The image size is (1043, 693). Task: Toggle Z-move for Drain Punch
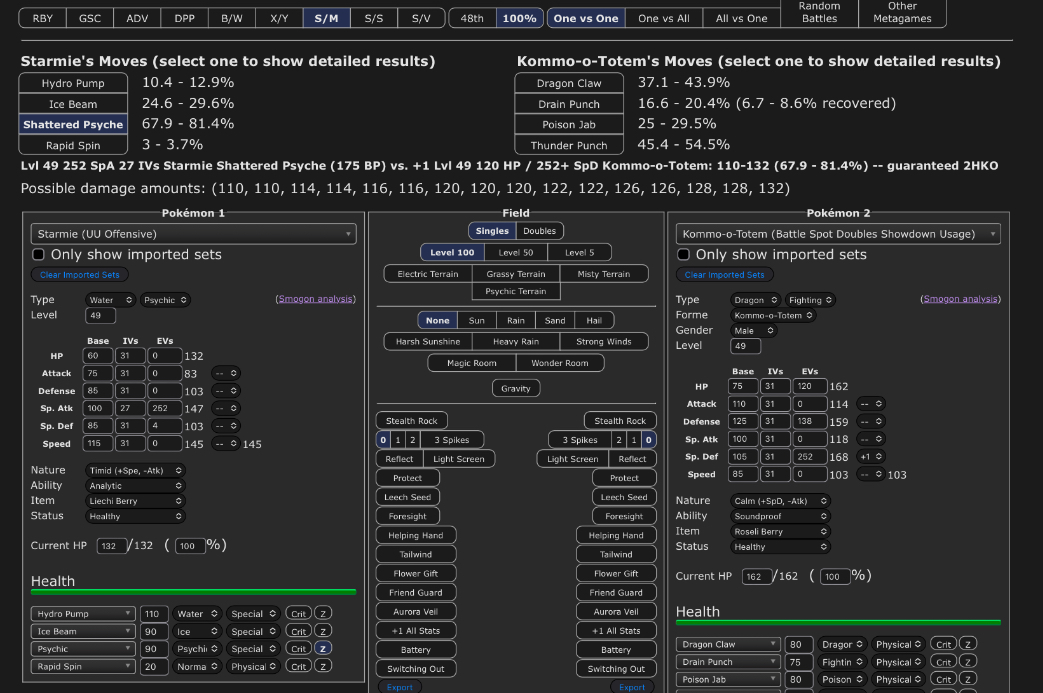[x=968, y=662]
